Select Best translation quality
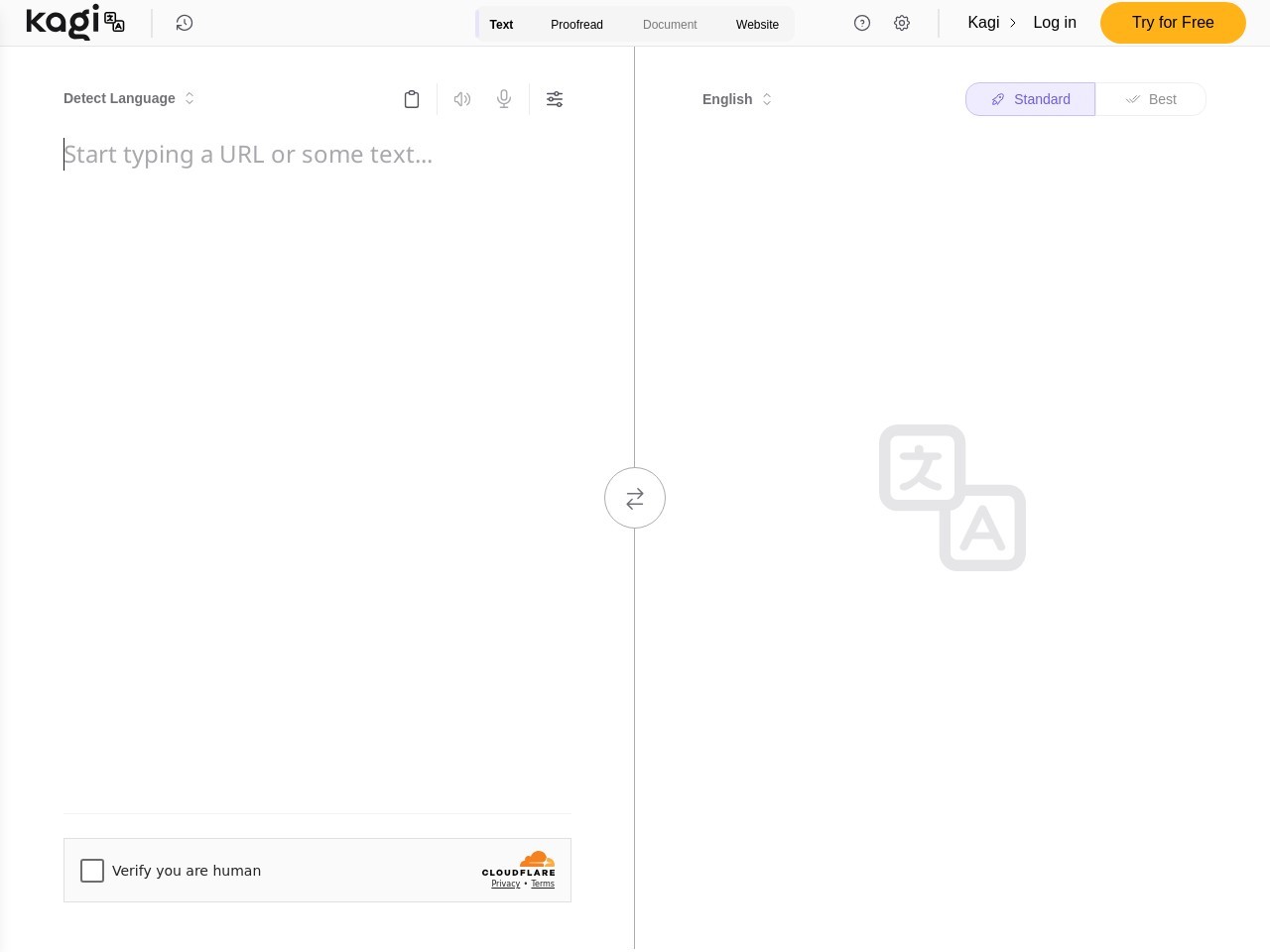Image resolution: width=1270 pixels, height=952 pixels. pos(1151,99)
